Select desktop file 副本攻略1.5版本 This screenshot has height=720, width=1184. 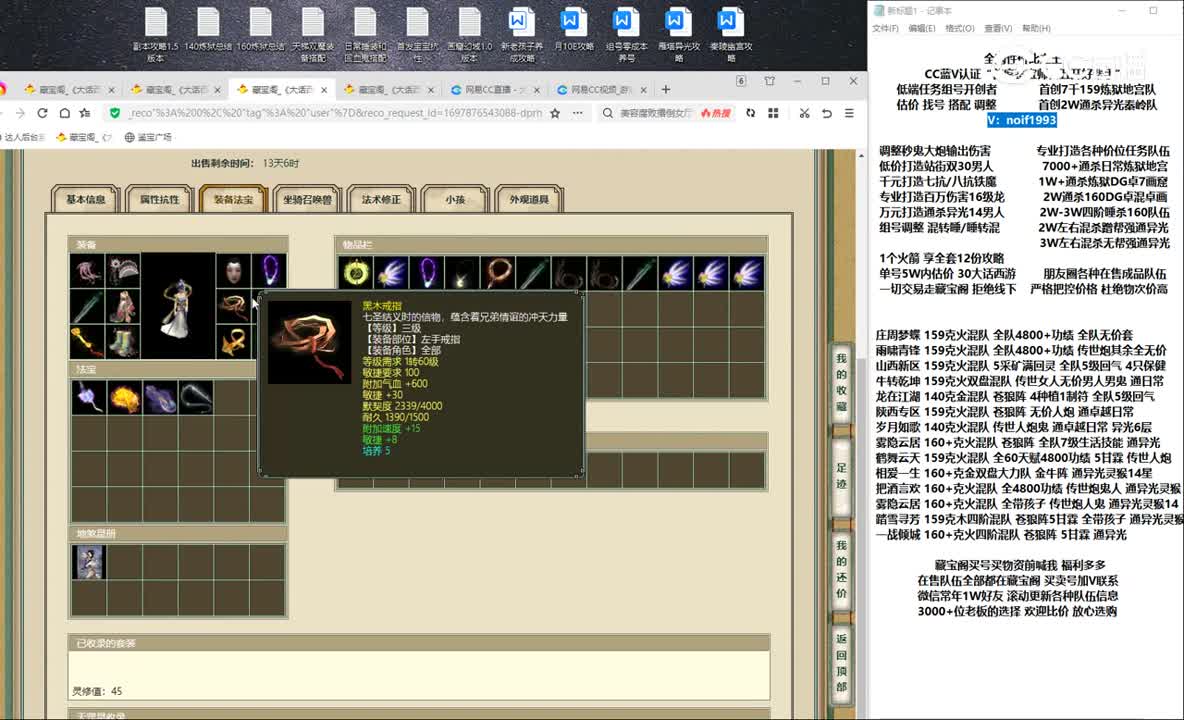coord(156,34)
